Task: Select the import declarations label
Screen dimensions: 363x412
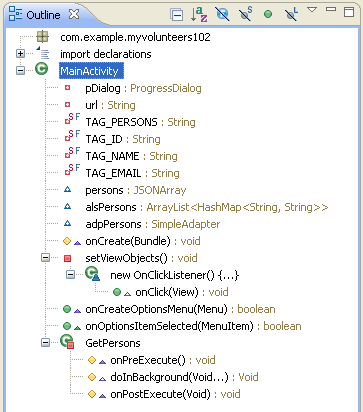Action: [x=106, y=54]
